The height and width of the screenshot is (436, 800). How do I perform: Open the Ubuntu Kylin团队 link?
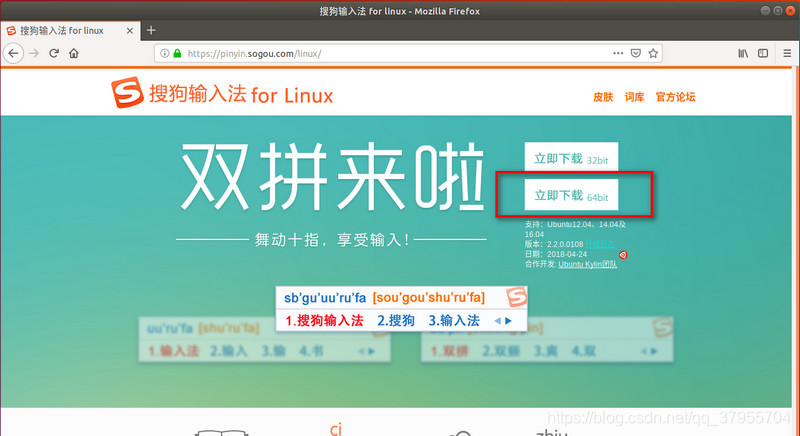coord(587,264)
